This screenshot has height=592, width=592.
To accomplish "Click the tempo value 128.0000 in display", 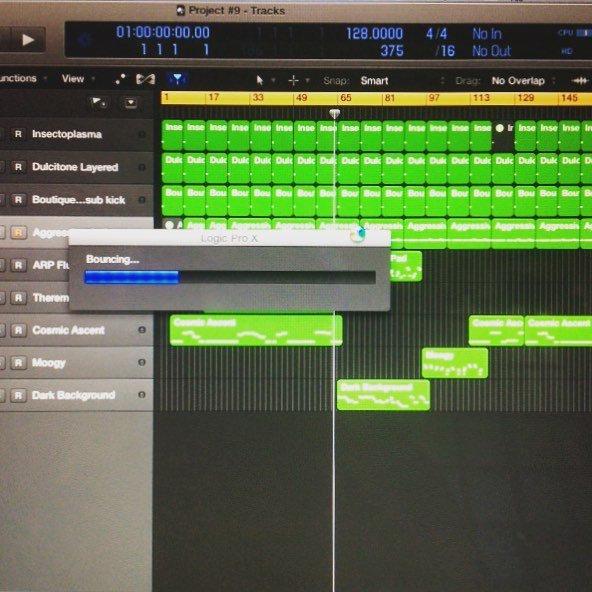I will point(375,34).
